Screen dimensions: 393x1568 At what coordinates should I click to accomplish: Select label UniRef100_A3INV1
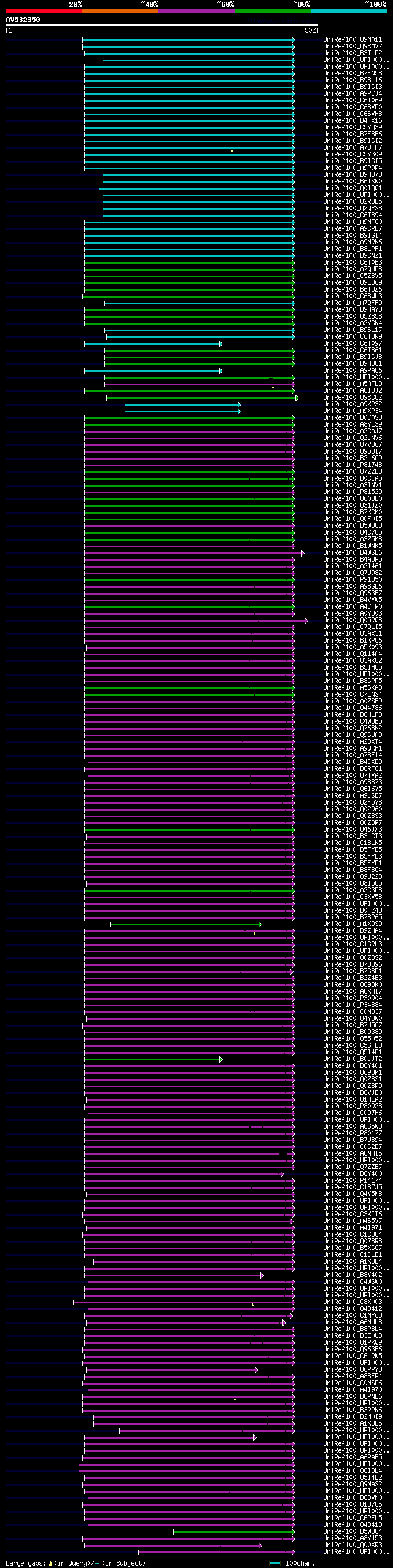[x=352, y=485]
